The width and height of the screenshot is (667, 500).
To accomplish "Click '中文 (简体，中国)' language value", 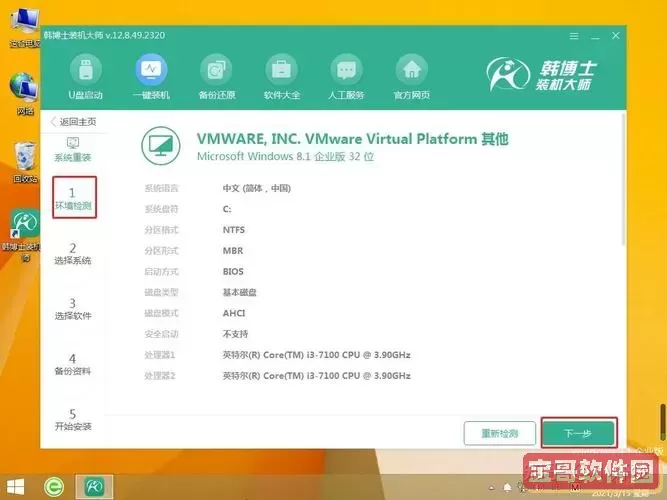I will coord(257,189).
